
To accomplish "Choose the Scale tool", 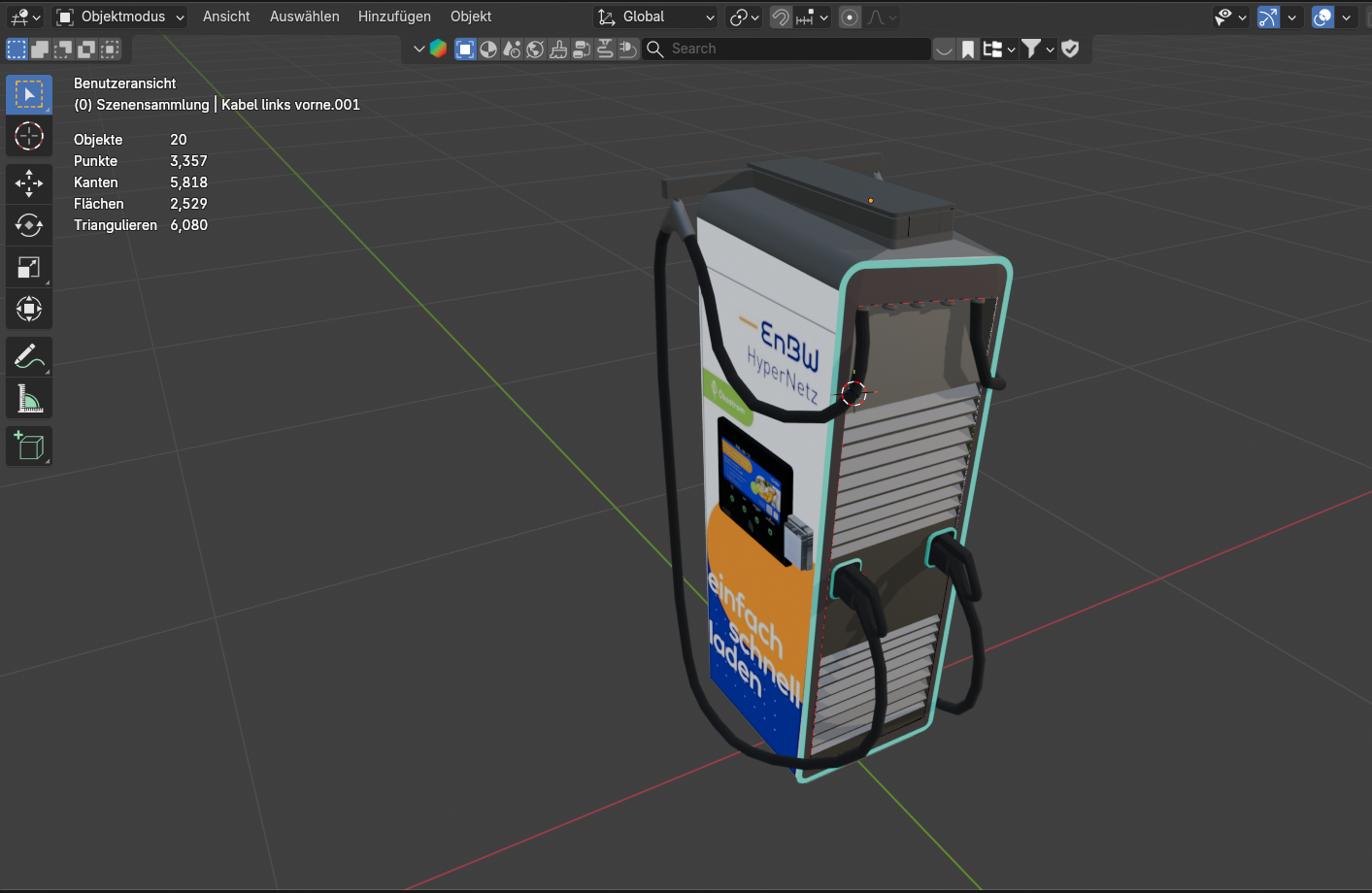I will pos(29,268).
